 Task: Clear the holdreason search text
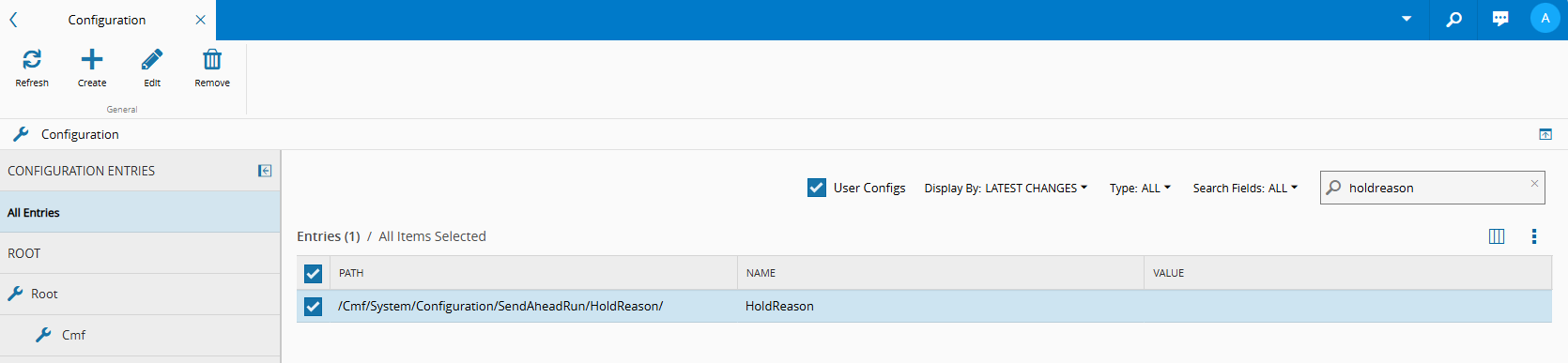click(x=1534, y=184)
